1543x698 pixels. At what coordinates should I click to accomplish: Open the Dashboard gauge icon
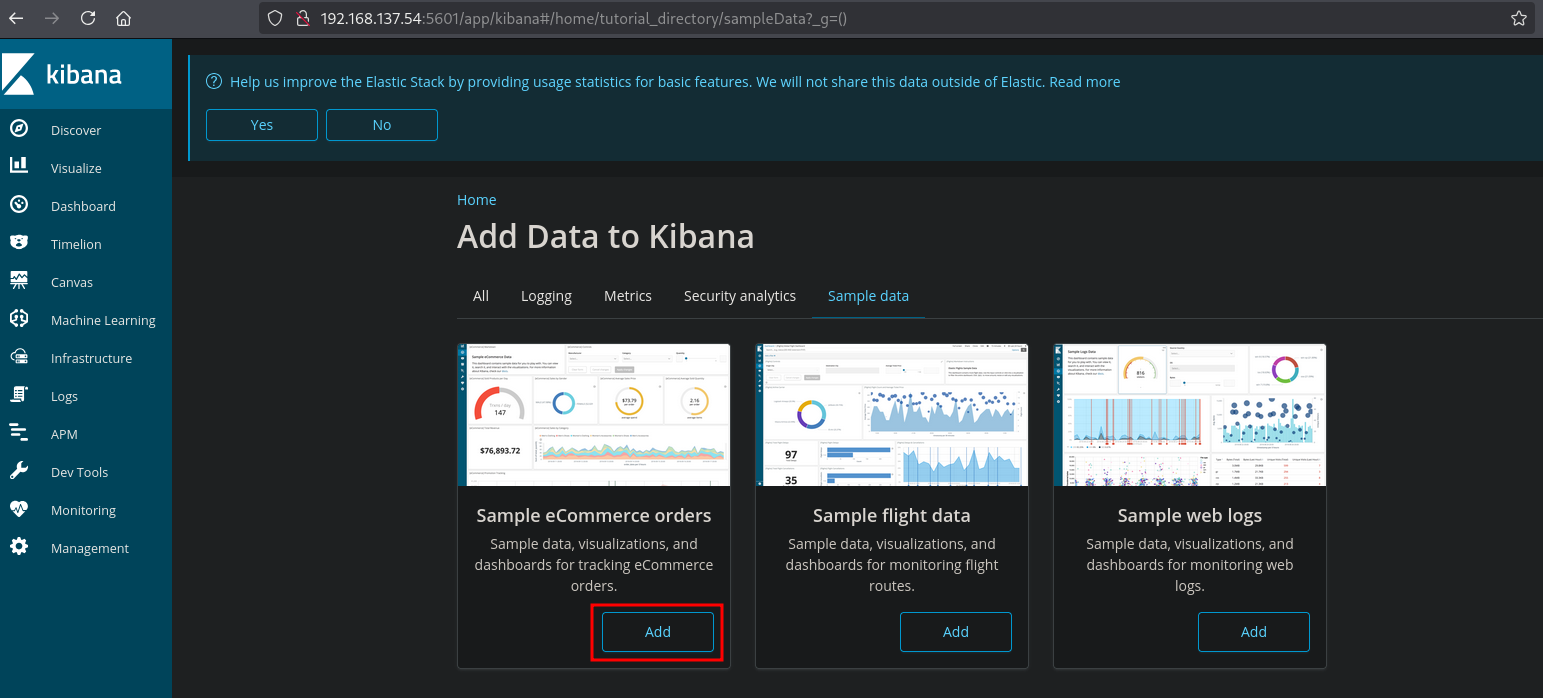[x=18, y=205]
